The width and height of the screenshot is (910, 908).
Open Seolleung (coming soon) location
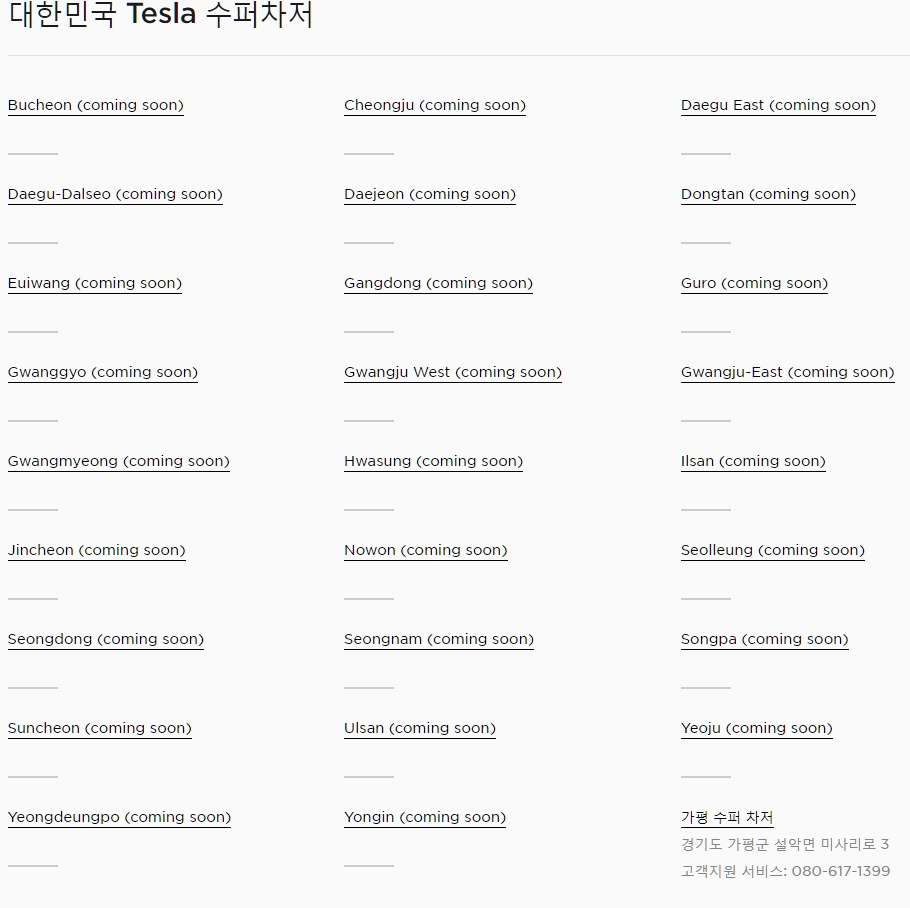[773, 551]
